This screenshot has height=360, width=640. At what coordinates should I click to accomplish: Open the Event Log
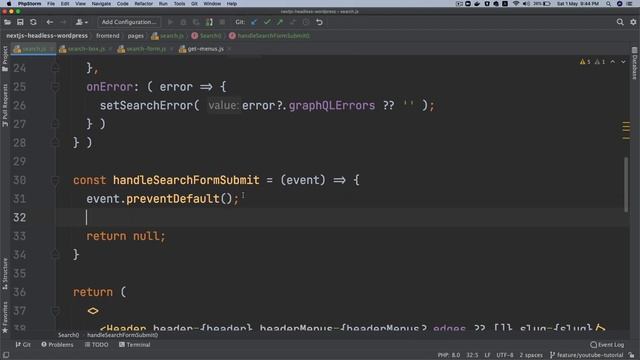(x=607, y=345)
